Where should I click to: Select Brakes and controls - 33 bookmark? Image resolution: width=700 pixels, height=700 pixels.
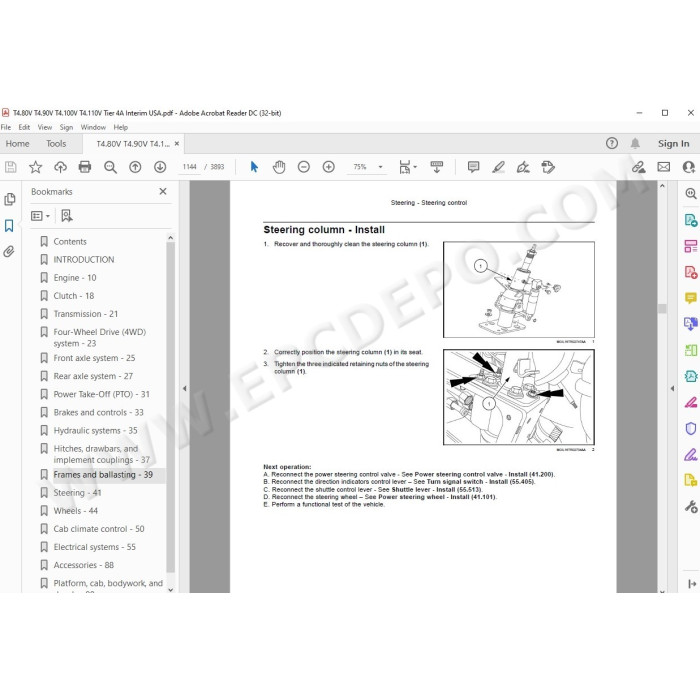click(98, 412)
